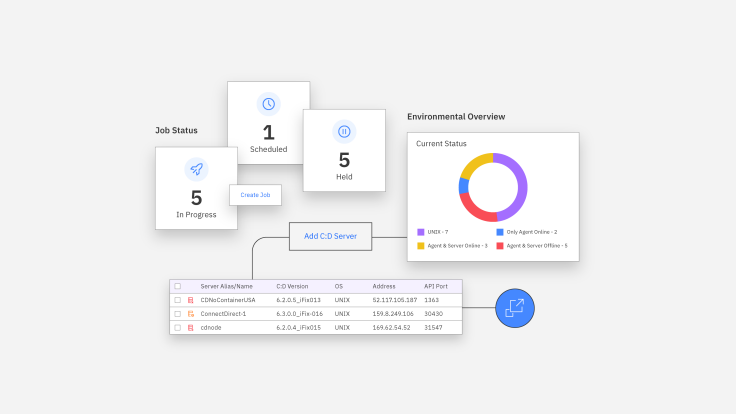Image resolution: width=736 pixels, height=414 pixels.
Task: Click API port 30430
Action: (433, 314)
